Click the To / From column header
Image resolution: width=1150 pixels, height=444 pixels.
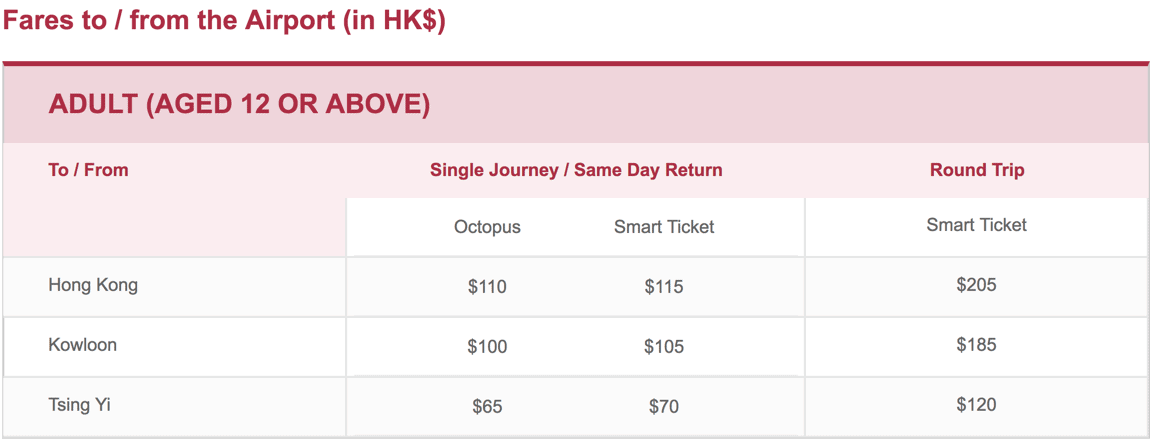click(88, 170)
